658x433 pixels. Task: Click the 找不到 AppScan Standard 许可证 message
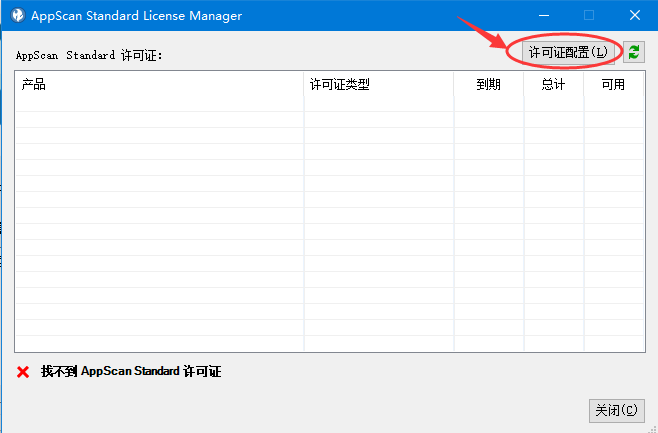[131, 371]
